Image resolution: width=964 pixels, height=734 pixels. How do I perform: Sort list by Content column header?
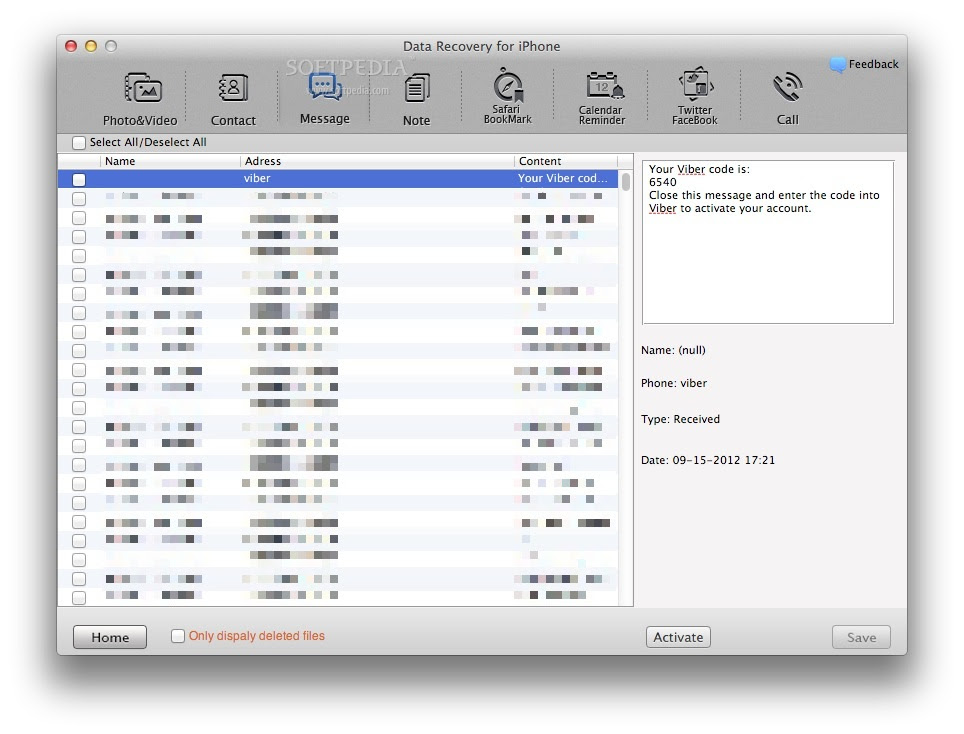(565, 161)
